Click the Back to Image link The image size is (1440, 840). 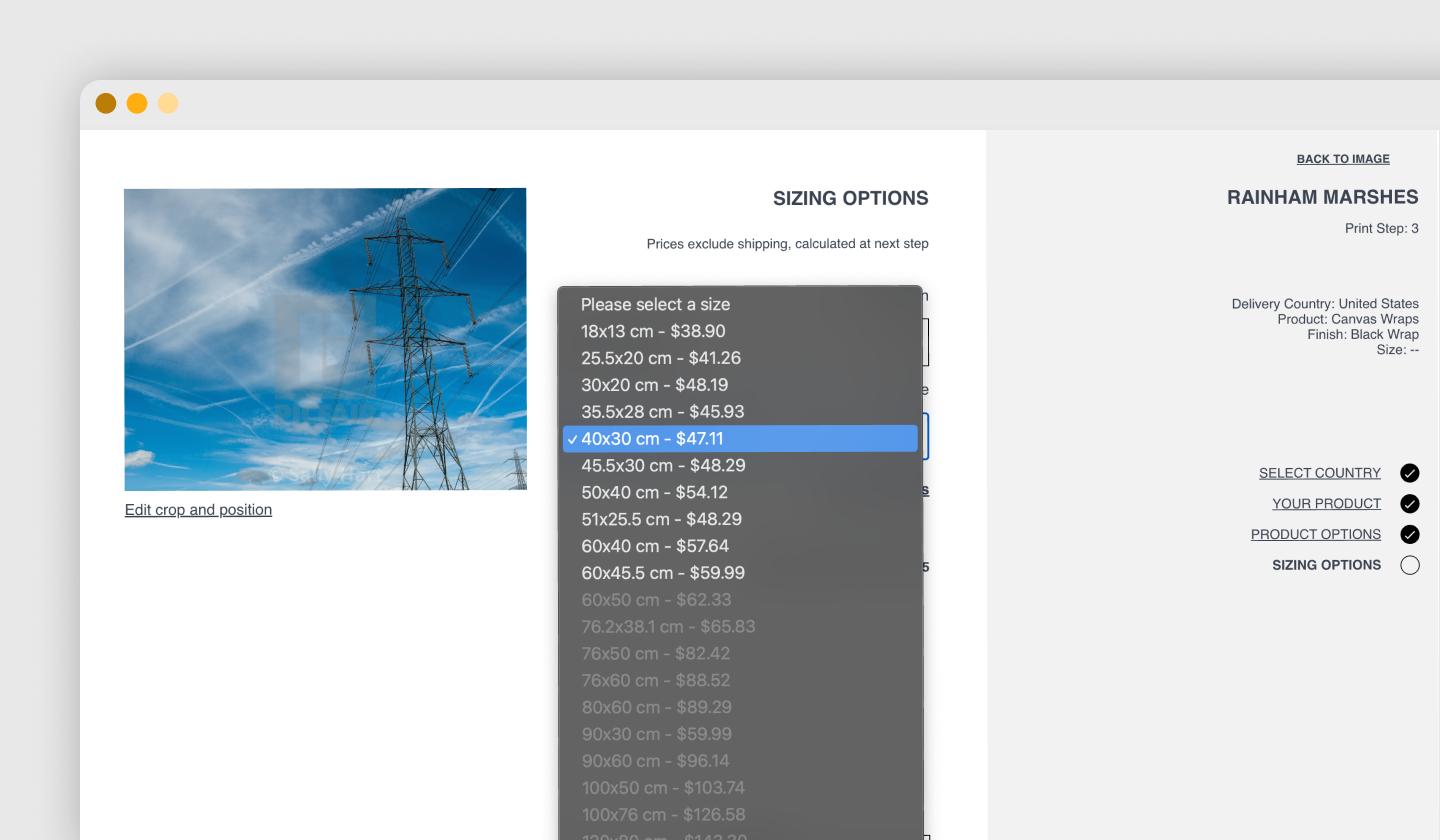pyautogui.click(x=1343, y=159)
